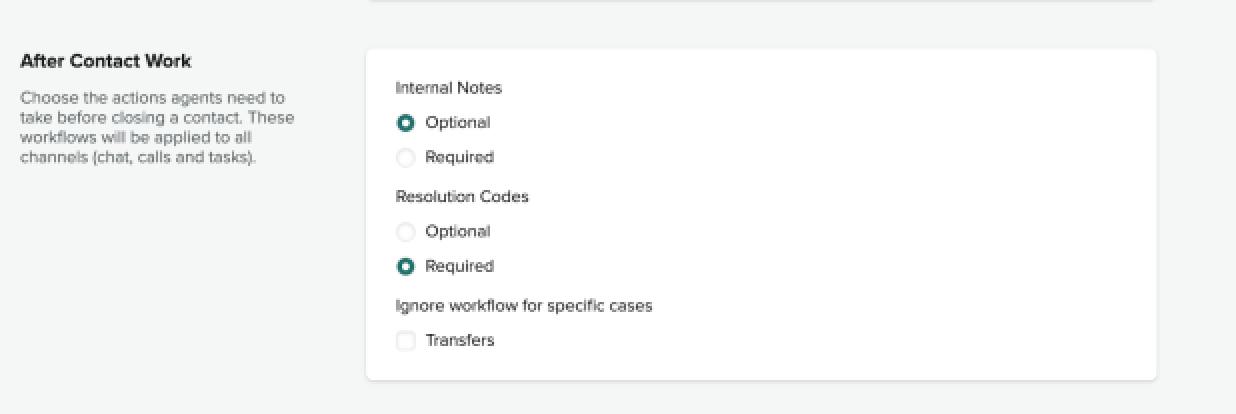This screenshot has height=414, width=1236.
Task: Click the 'Choose the actions agents need' description
Action: point(152,98)
